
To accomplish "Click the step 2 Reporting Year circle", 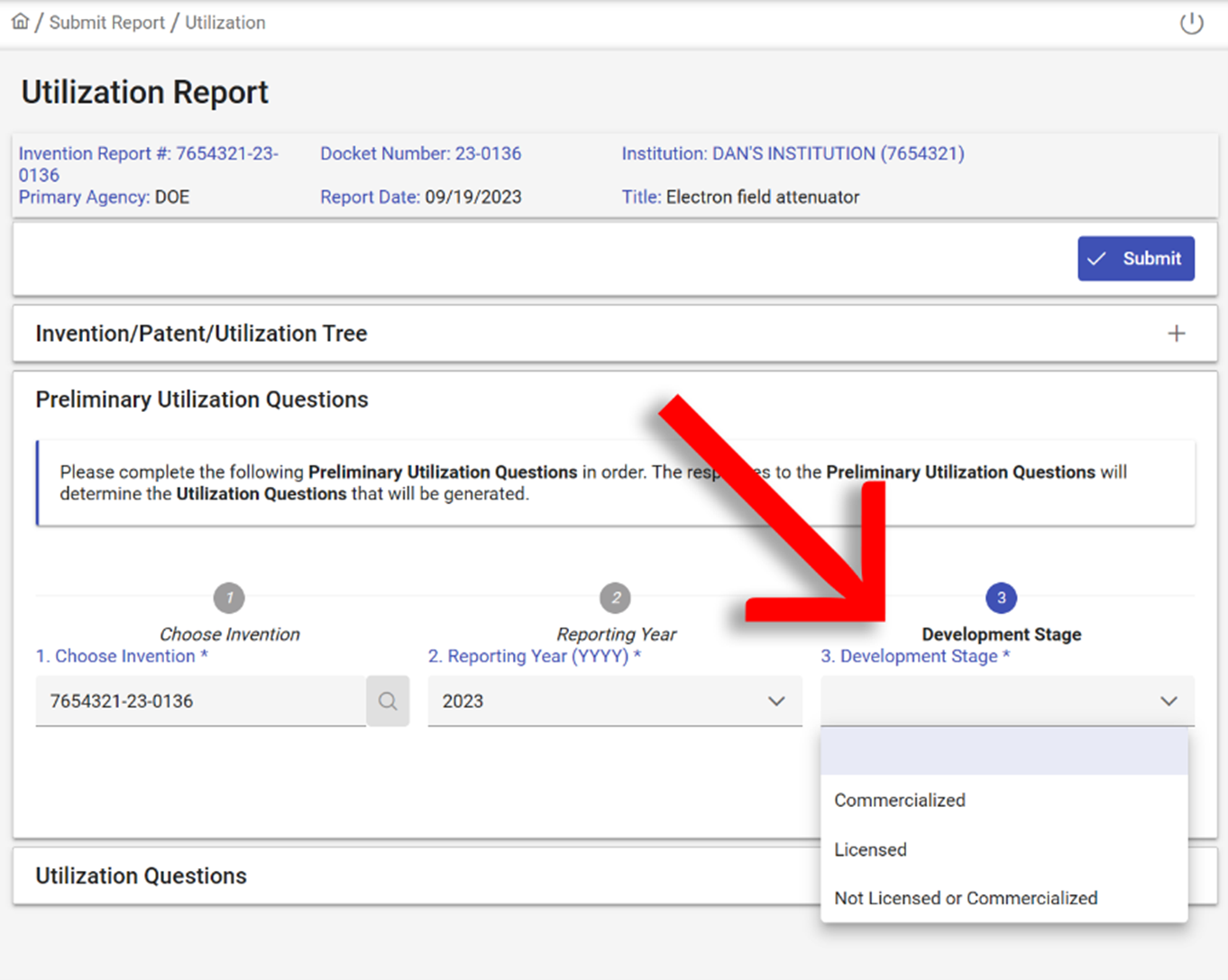I will [615, 598].
